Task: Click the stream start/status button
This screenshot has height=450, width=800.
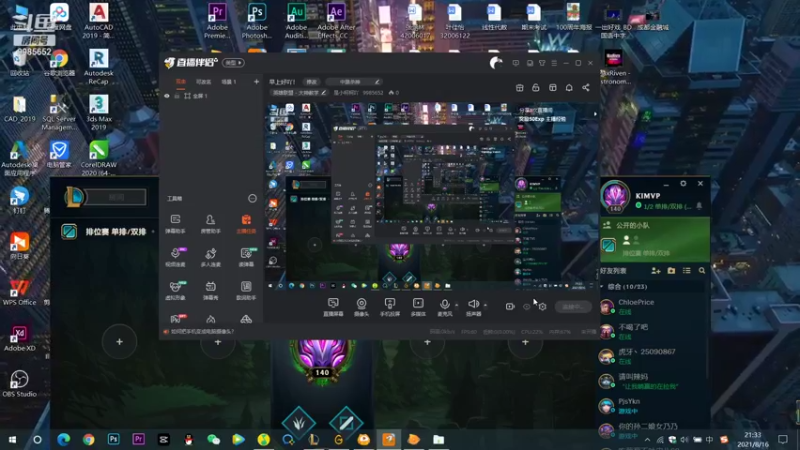Action: pyautogui.click(x=573, y=307)
